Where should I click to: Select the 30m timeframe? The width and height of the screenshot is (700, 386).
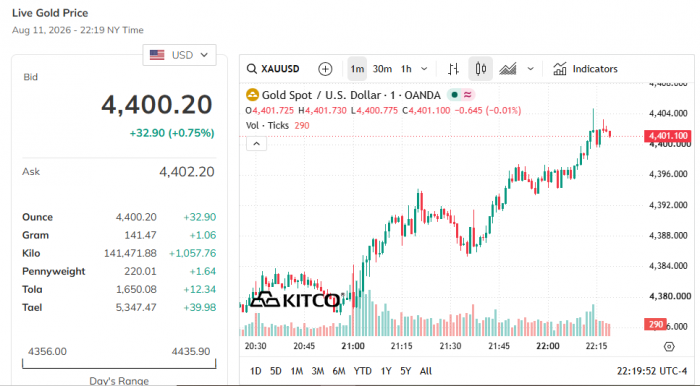[x=382, y=69]
